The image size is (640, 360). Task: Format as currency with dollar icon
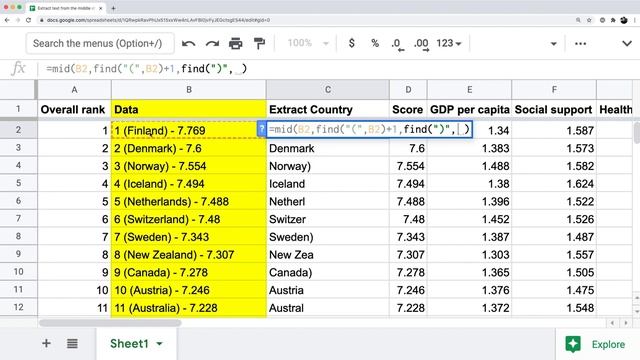coord(351,43)
